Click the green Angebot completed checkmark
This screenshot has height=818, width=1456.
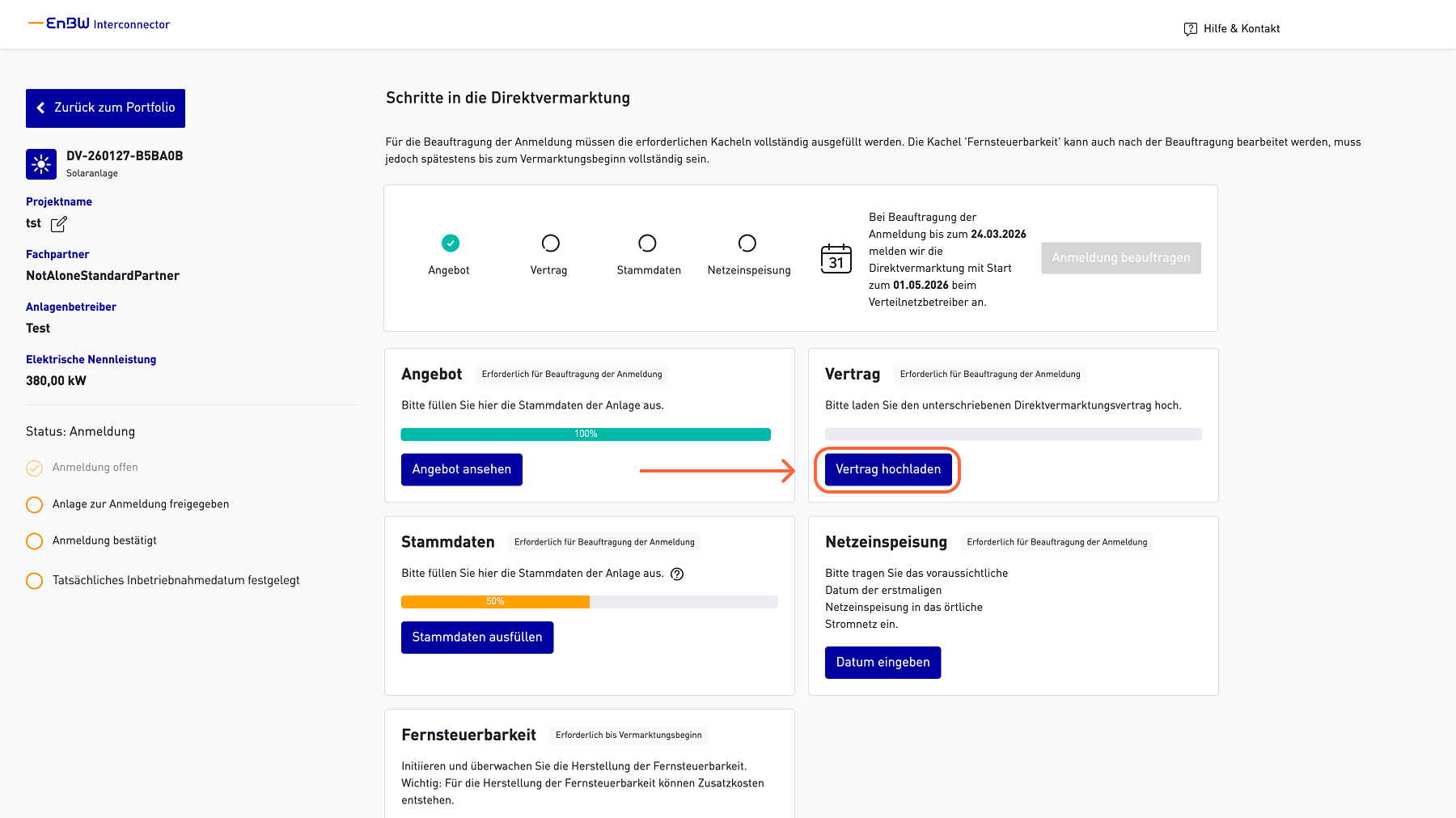coord(451,243)
